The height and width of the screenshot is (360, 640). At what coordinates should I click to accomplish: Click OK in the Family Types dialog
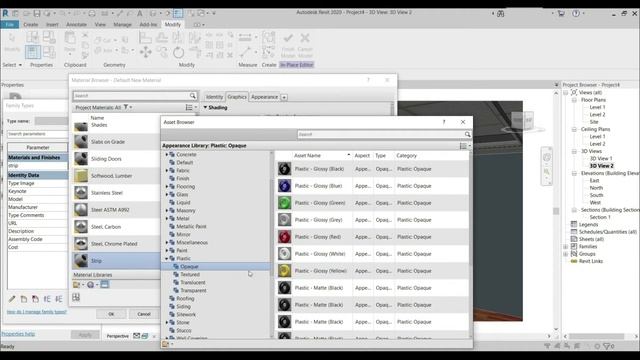(x=111, y=314)
